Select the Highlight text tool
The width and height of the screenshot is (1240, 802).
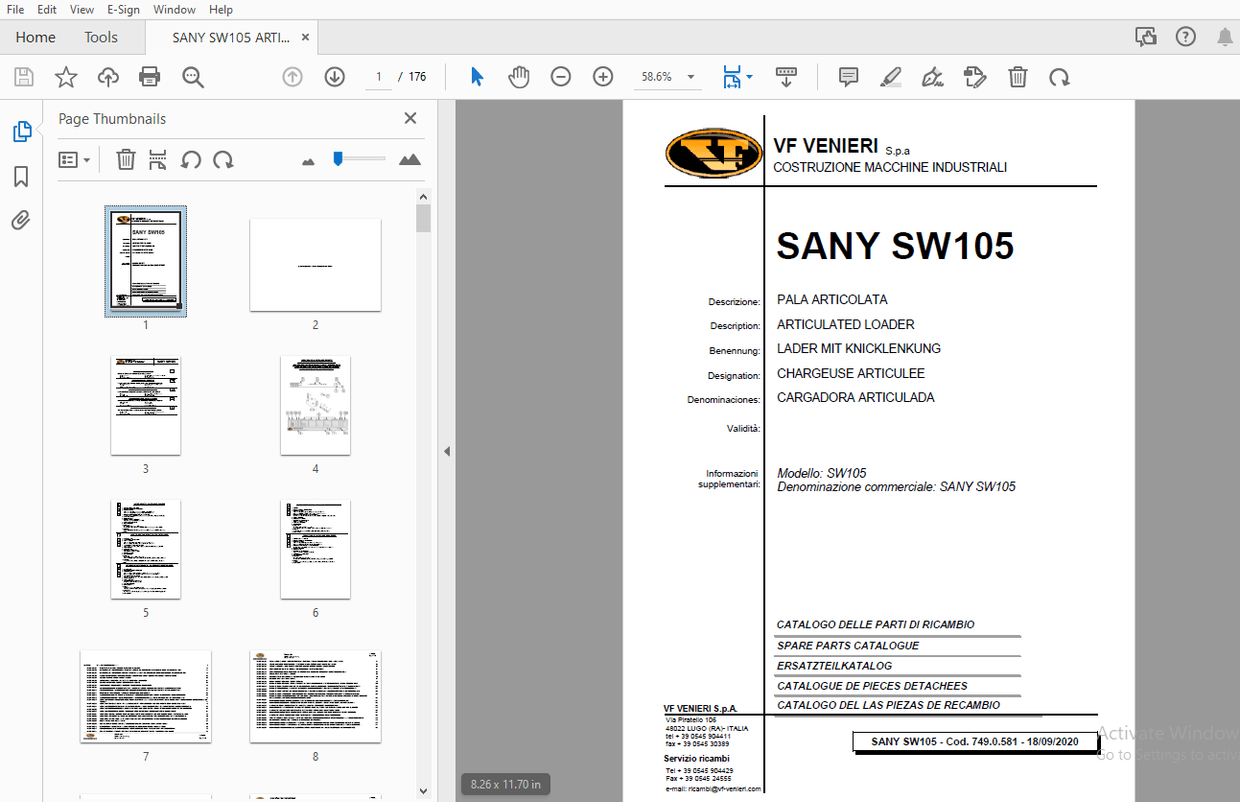tap(891, 77)
